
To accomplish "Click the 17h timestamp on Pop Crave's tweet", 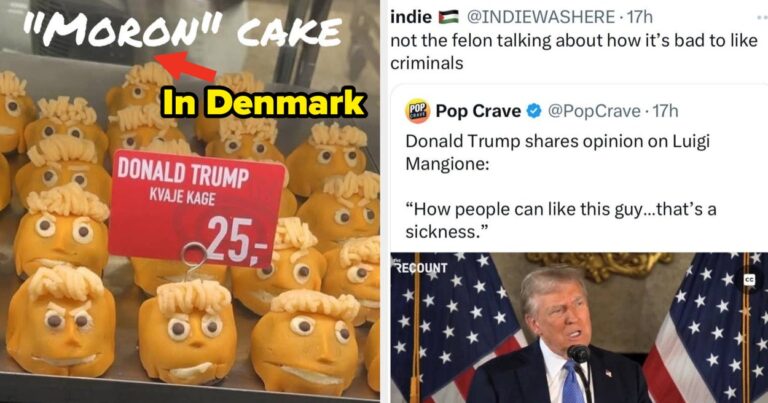I will pyautogui.click(x=665, y=112).
